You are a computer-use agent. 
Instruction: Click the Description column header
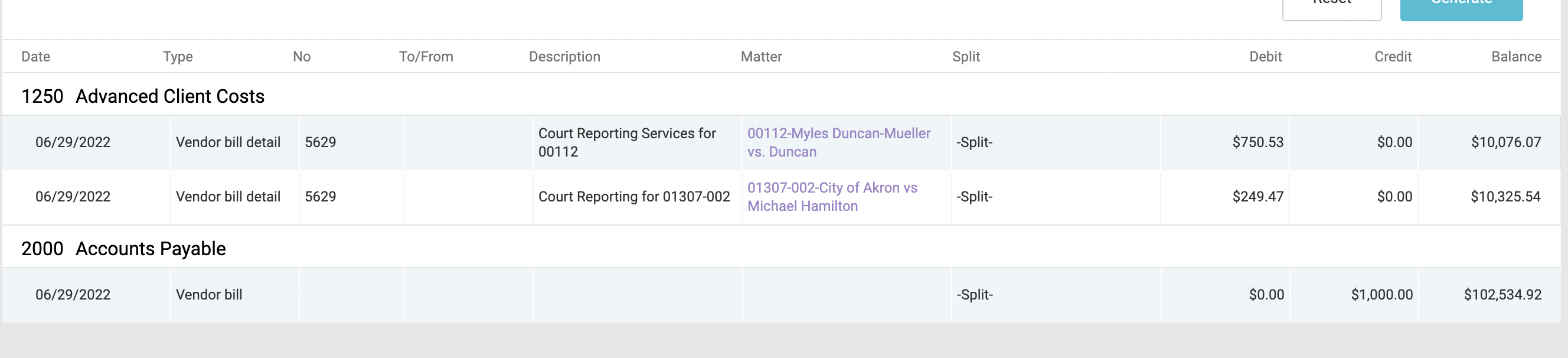click(x=564, y=57)
